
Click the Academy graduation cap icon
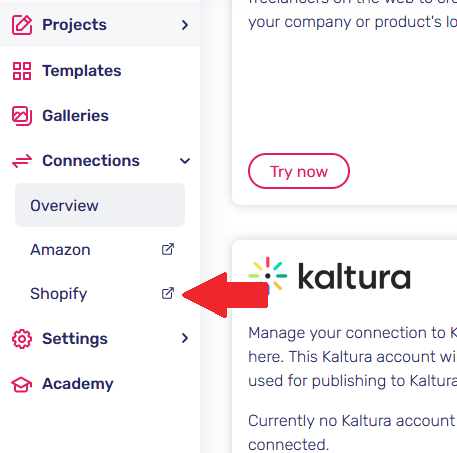click(x=22, y=385)
